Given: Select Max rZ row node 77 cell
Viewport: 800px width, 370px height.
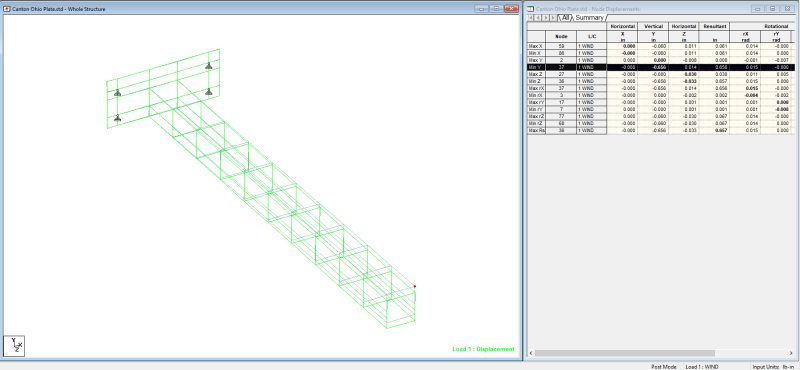Looking at the screenshot, I should (x=561, y=116).
